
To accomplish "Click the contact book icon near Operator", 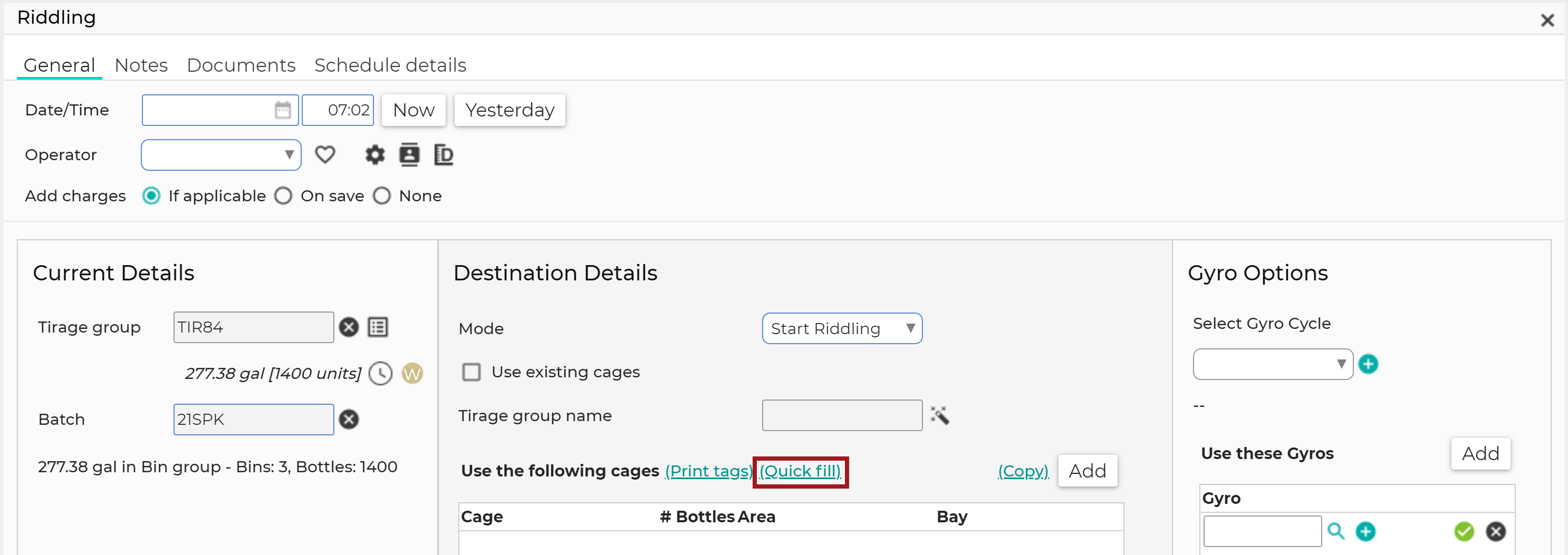I will tap(409, 154).
